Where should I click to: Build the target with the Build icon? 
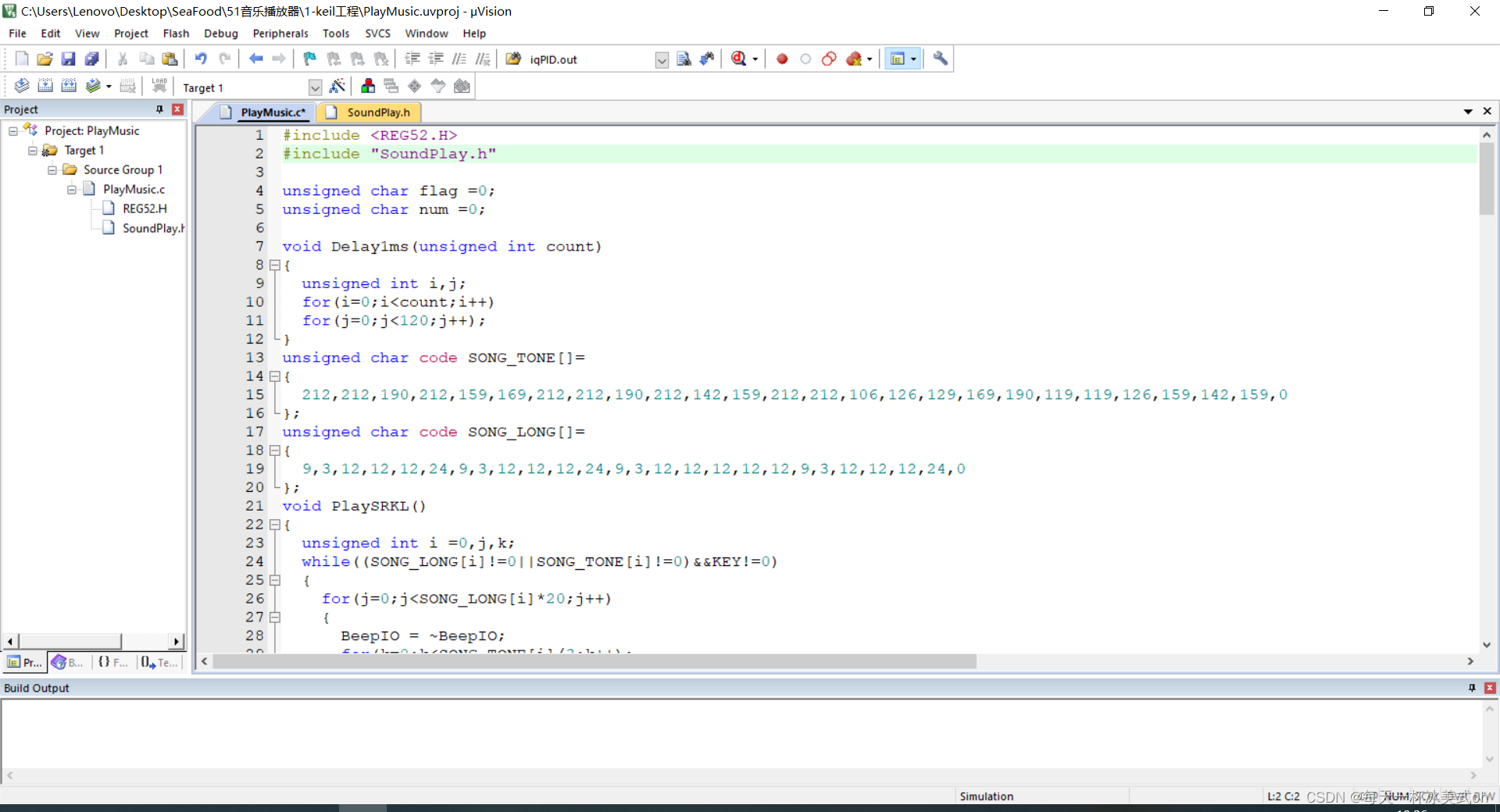[x=45, y=86]
